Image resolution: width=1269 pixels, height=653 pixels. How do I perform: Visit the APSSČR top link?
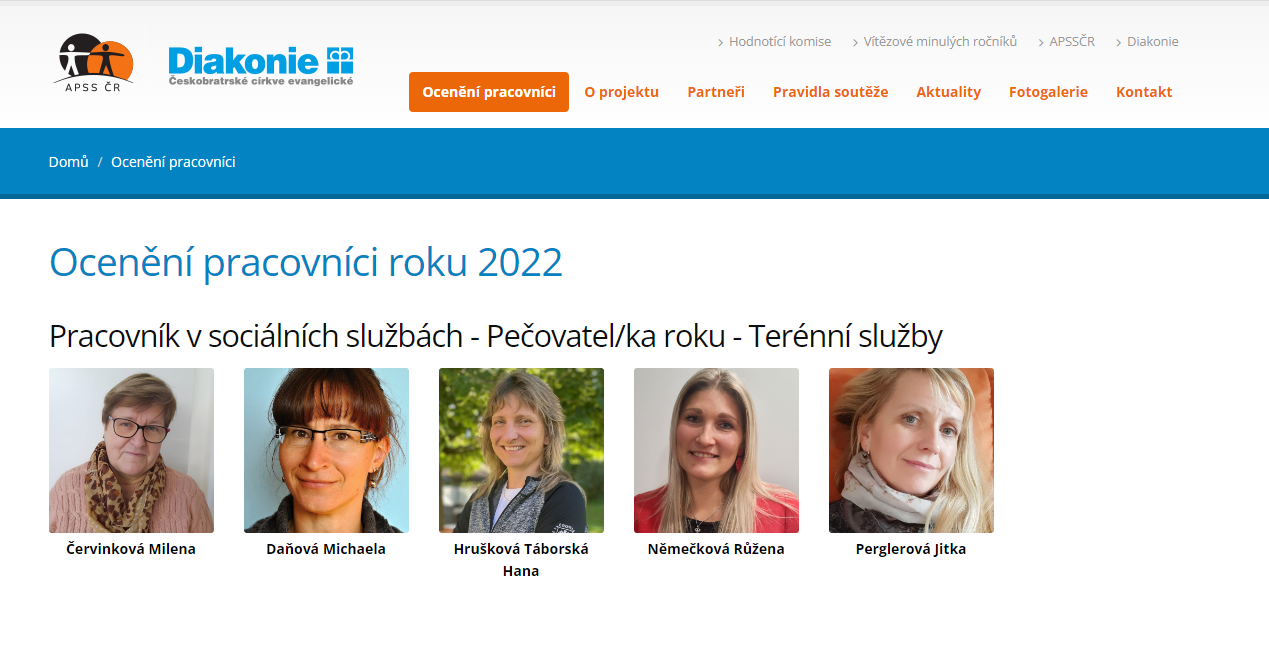coord(1072,42)
